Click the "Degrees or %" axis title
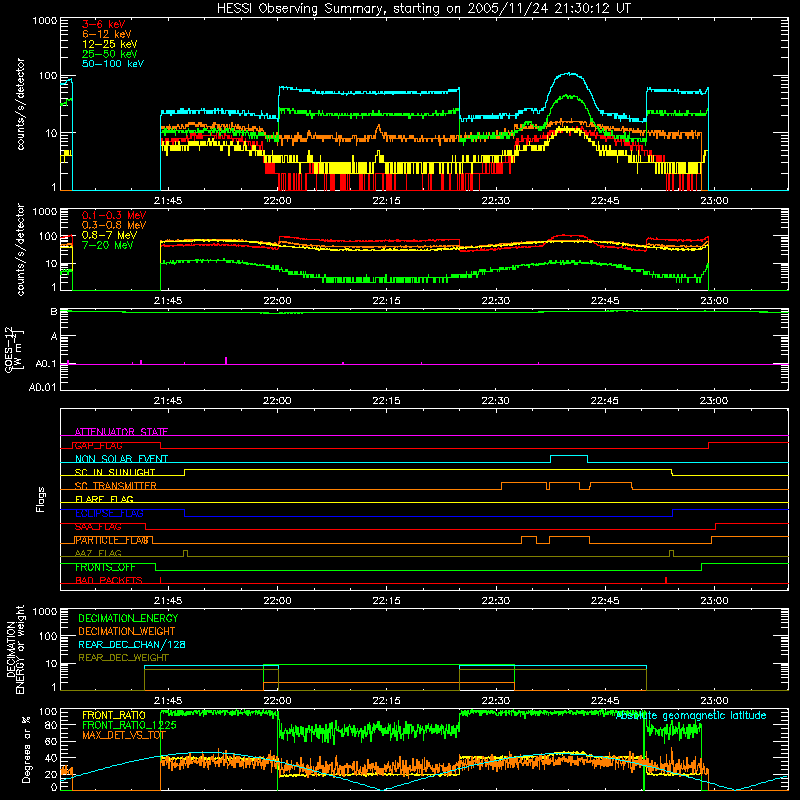The height and width of the screenshot is (800, 800). tap(26, 750)
